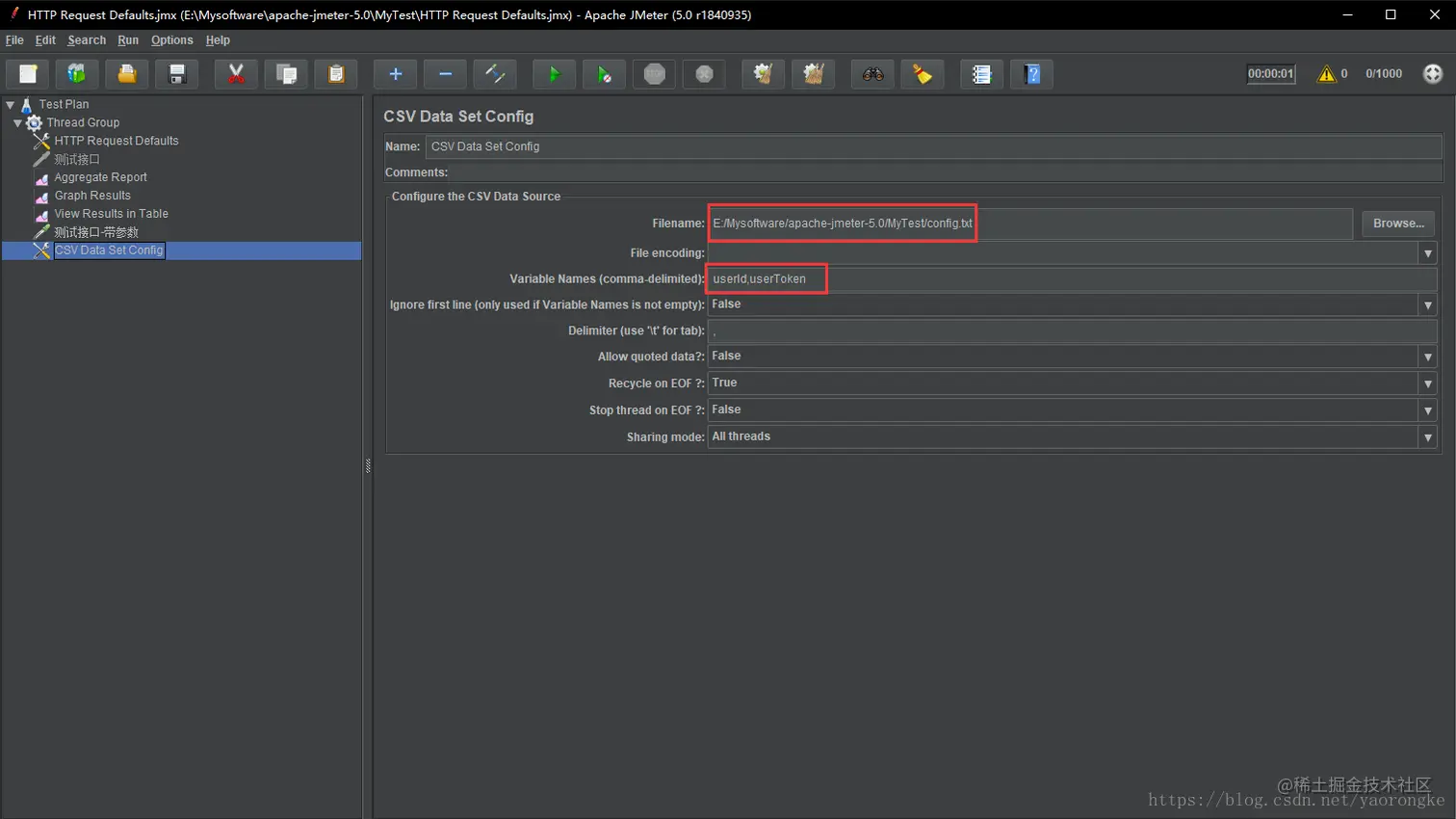Click the Shutdown test icon
The width and height of the screenshot is (1456, 819).
pyautogui.click(x=704, y=74)
